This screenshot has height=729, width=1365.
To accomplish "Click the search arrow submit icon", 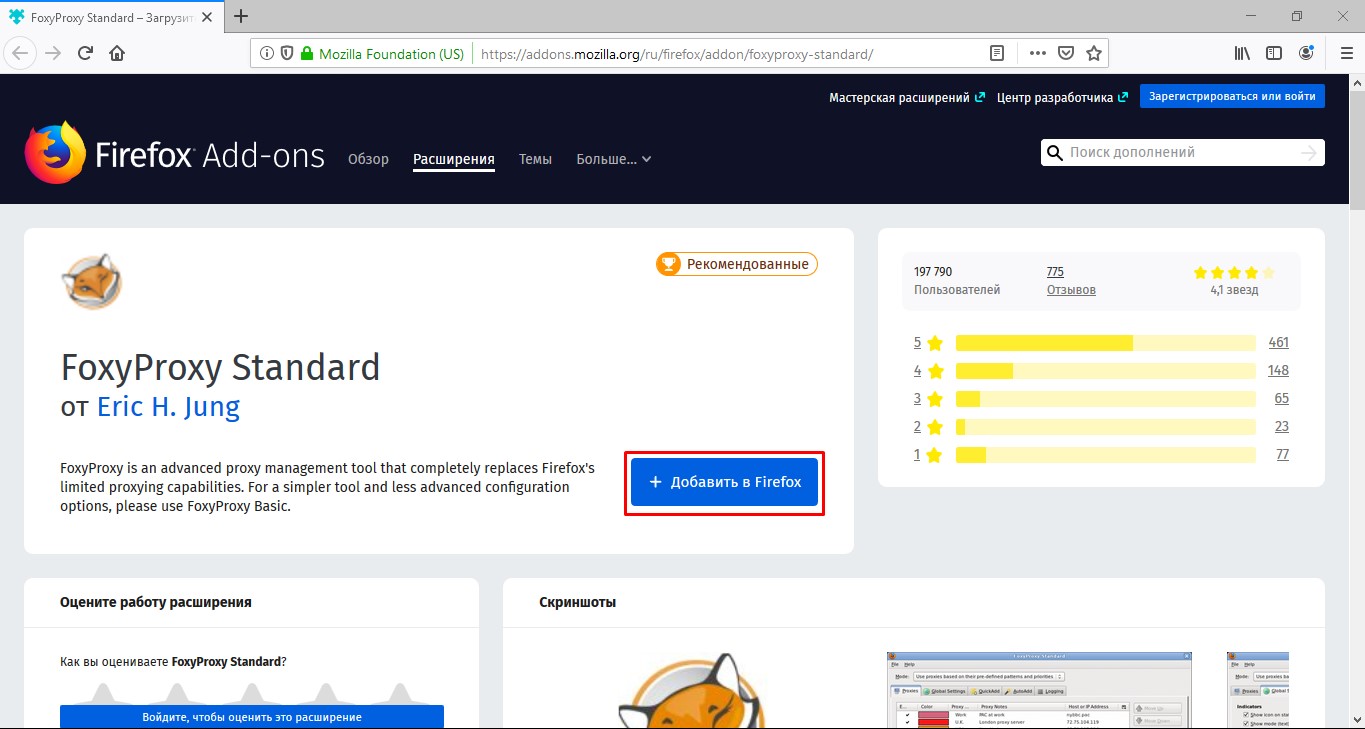I will [1309, 153].
